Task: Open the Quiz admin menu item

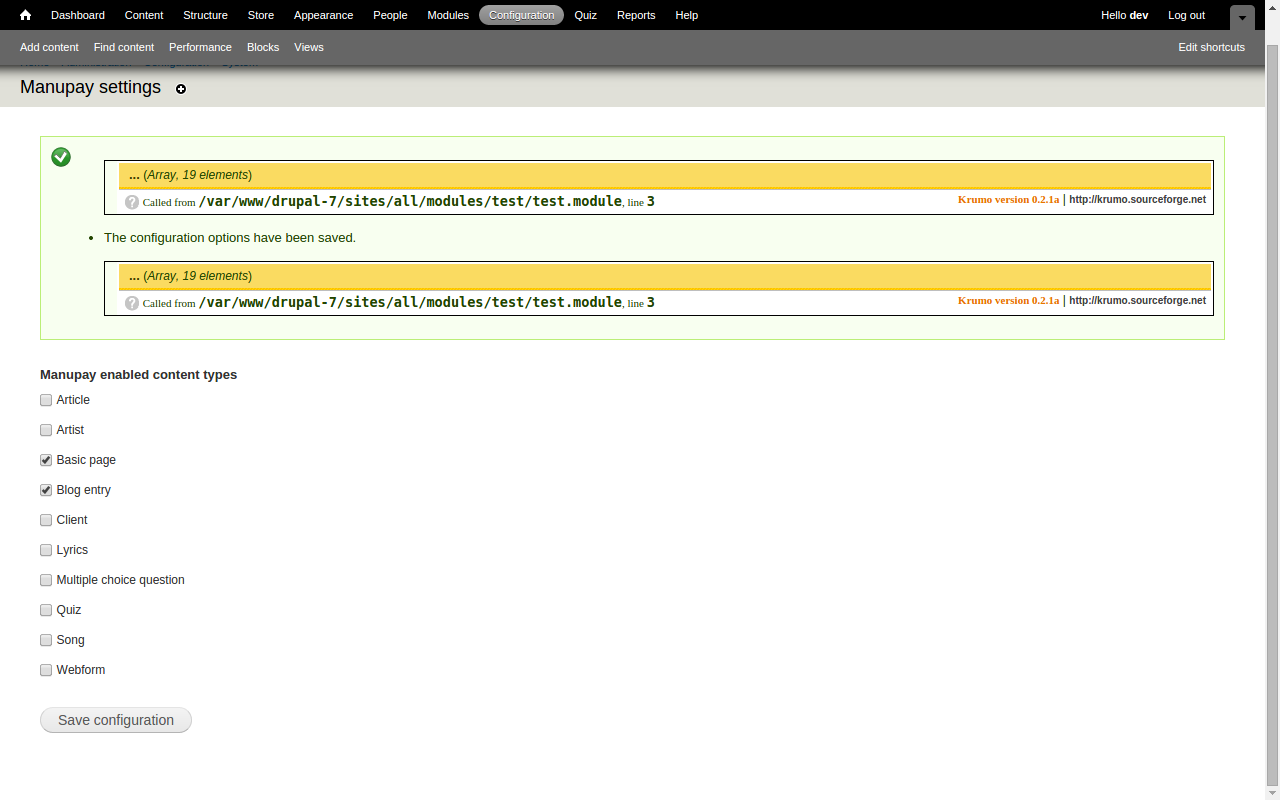Action: [585, 15]
